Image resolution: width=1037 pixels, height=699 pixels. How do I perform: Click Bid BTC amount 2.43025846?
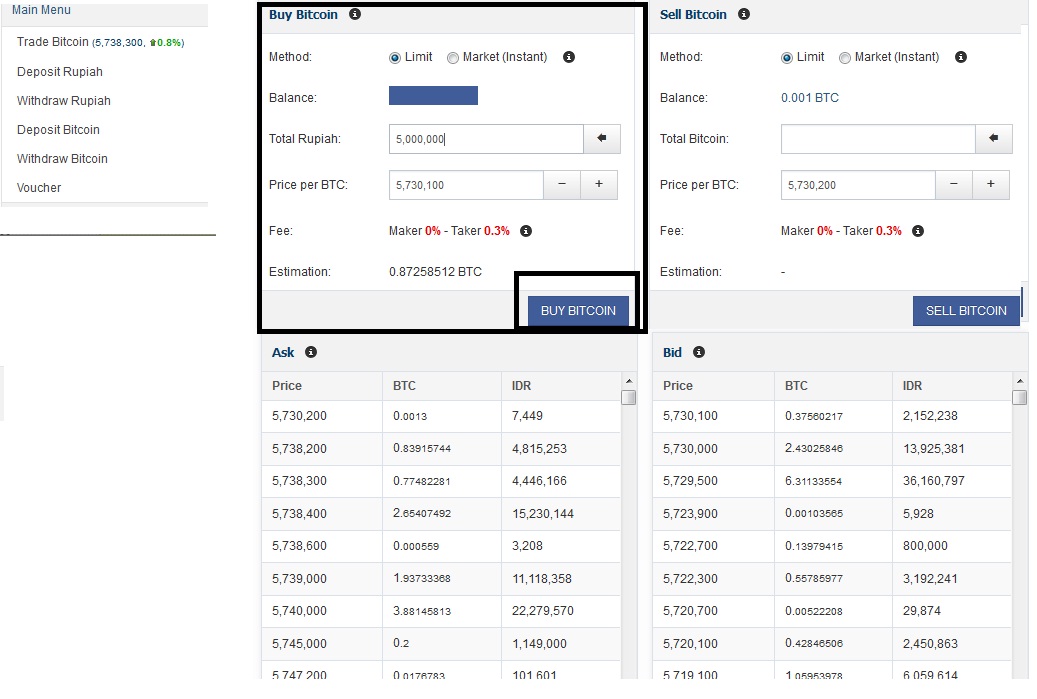point(813,448)
